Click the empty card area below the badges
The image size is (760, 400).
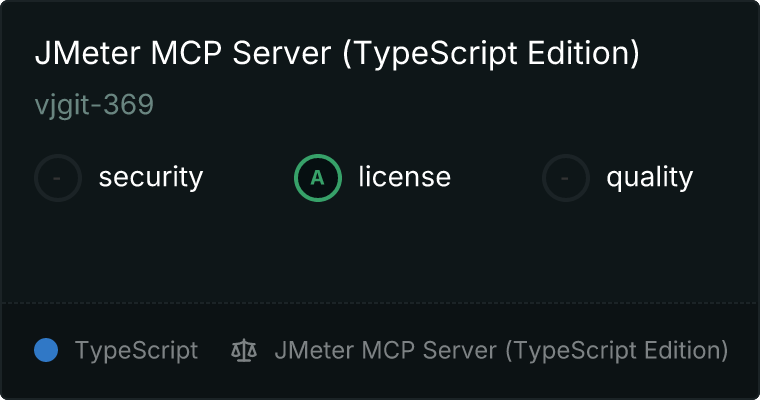[x=380, y=252]
